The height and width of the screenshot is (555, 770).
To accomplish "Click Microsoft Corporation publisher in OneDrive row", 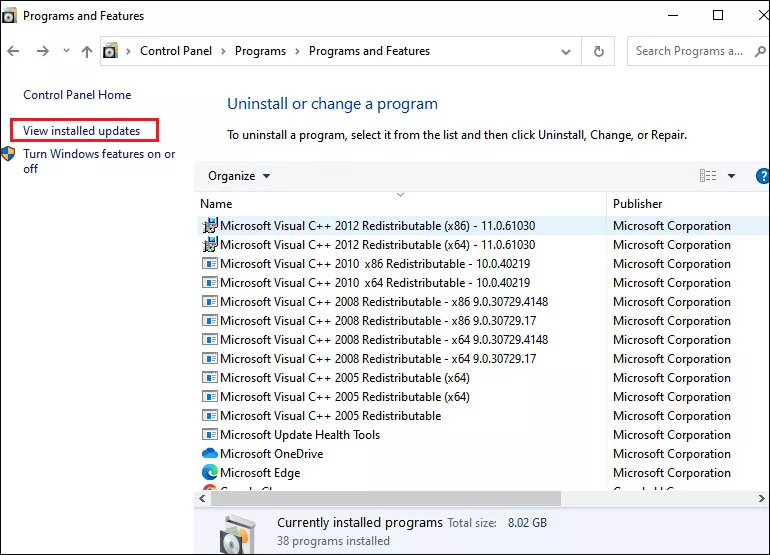I will pyautogui.click(x=672, y=454).
